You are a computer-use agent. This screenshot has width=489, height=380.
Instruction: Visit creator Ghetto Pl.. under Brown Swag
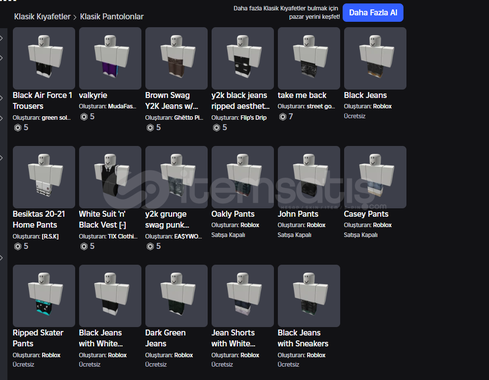[x=188, y=118]
